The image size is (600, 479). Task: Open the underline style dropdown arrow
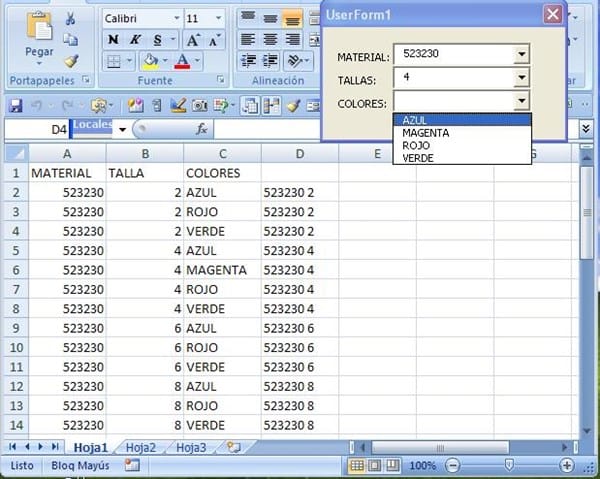[x=173, y=39]
